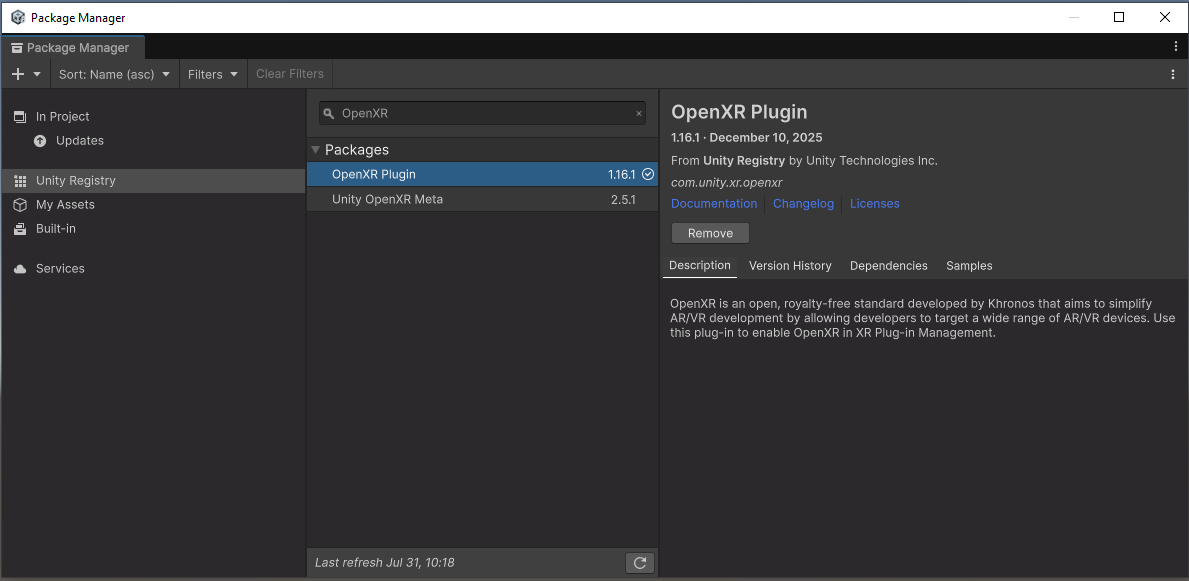This screenshot has height=581, width=1189.
Task: Click the Built-in package icon
Action: (20, 229)
